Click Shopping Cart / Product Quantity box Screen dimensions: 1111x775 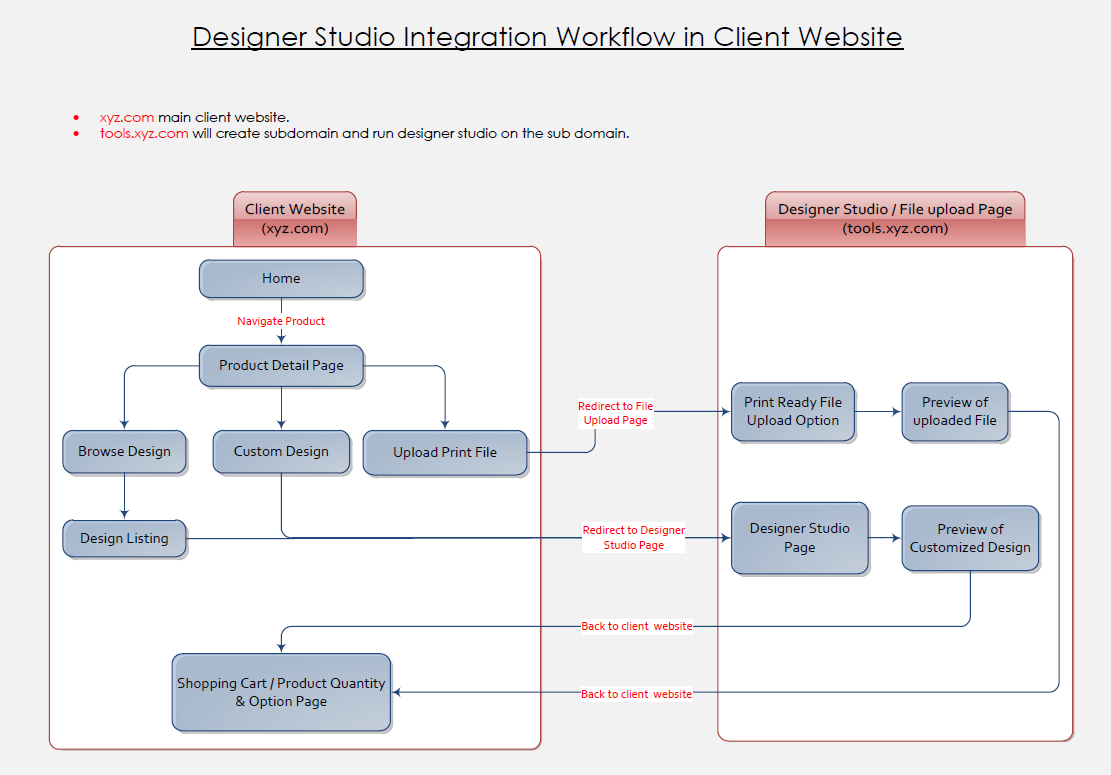[281, 693]
